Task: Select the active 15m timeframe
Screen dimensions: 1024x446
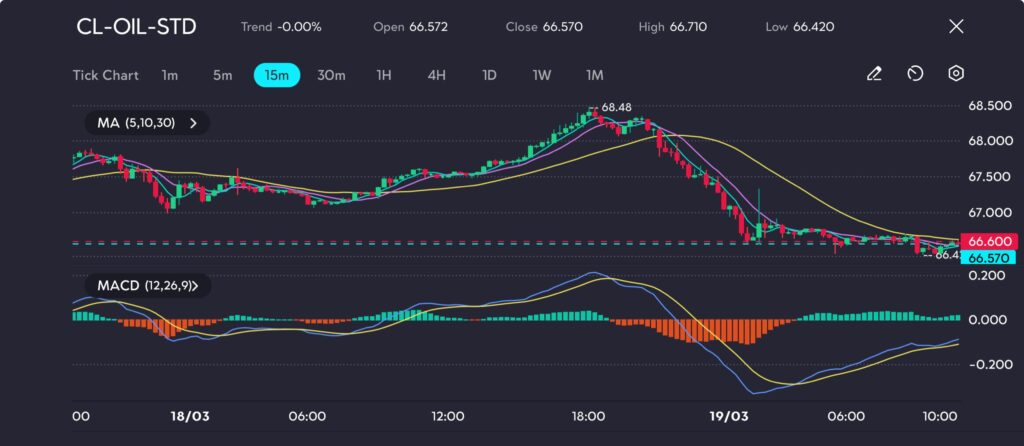Action: point(277,75)
